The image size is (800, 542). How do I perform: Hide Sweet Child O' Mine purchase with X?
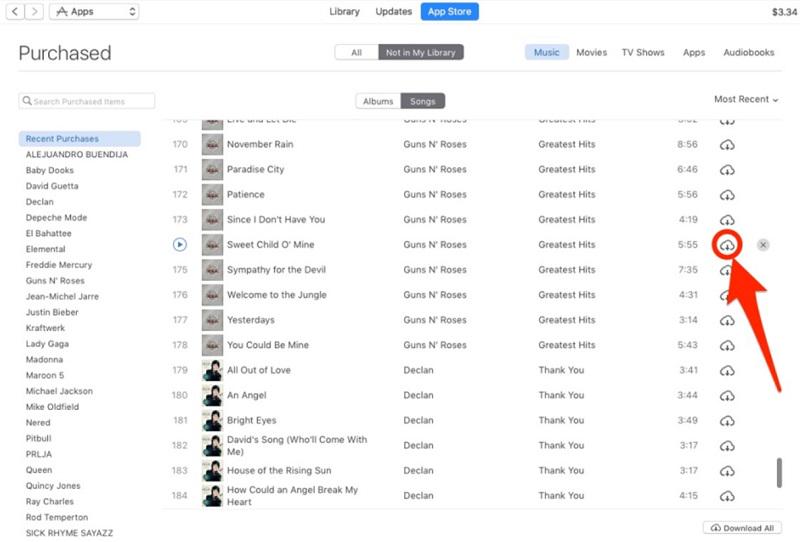(763, 245)
